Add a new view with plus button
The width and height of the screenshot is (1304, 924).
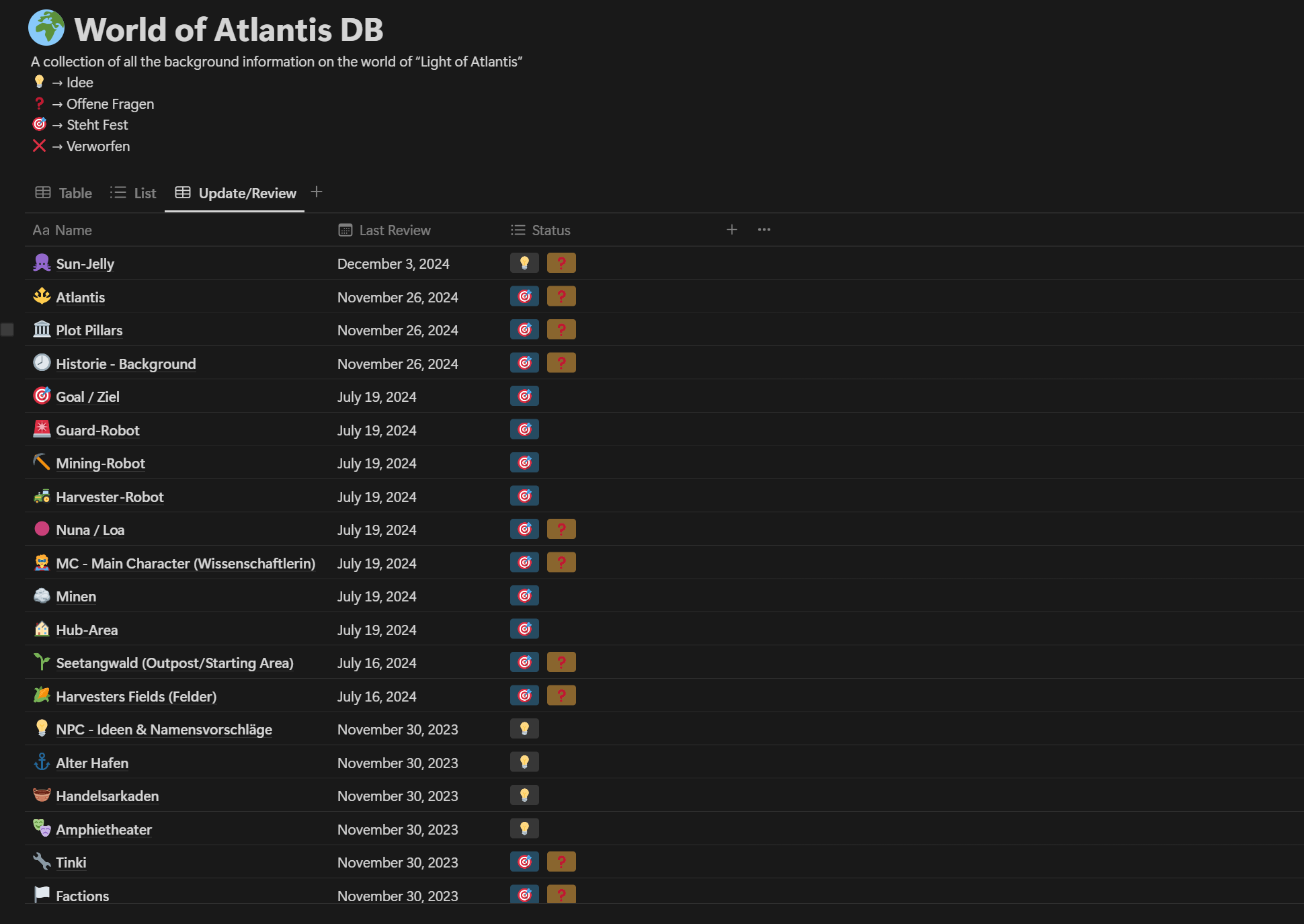click(x=317, y=192)
